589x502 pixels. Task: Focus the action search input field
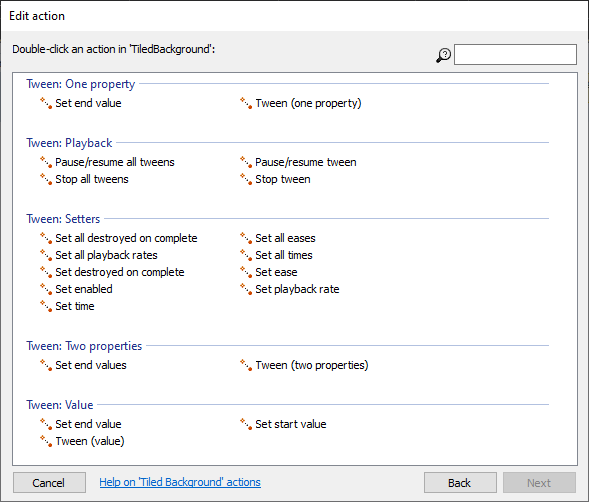(515, 54)
